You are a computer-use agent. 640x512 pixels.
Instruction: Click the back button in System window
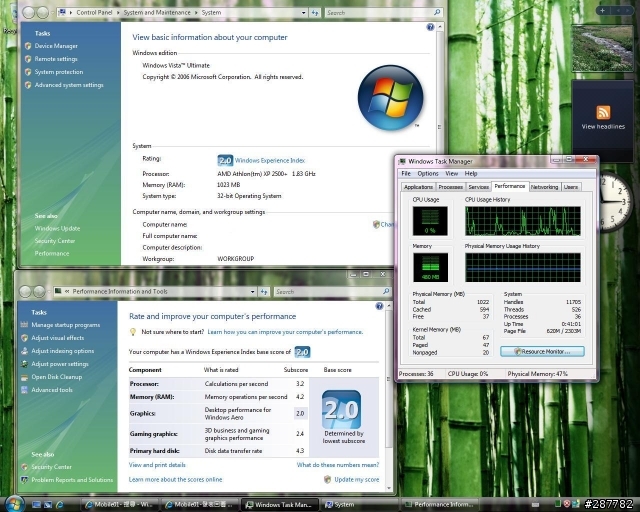coord(29,12)
